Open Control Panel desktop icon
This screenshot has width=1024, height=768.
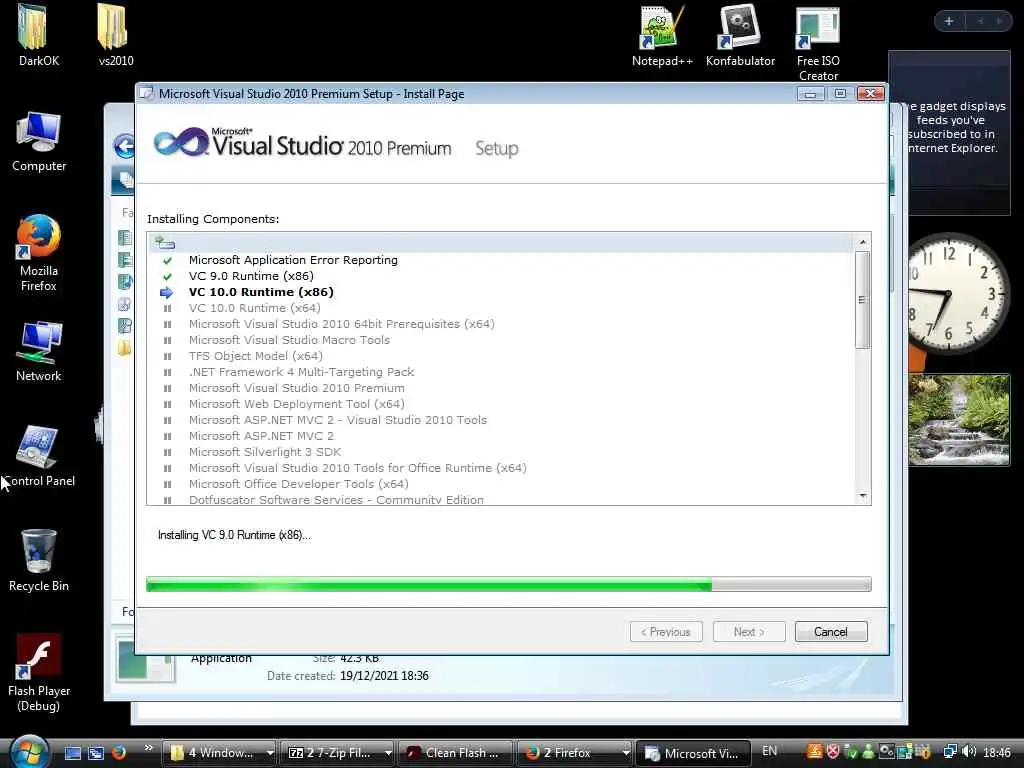tap(39, 456)
